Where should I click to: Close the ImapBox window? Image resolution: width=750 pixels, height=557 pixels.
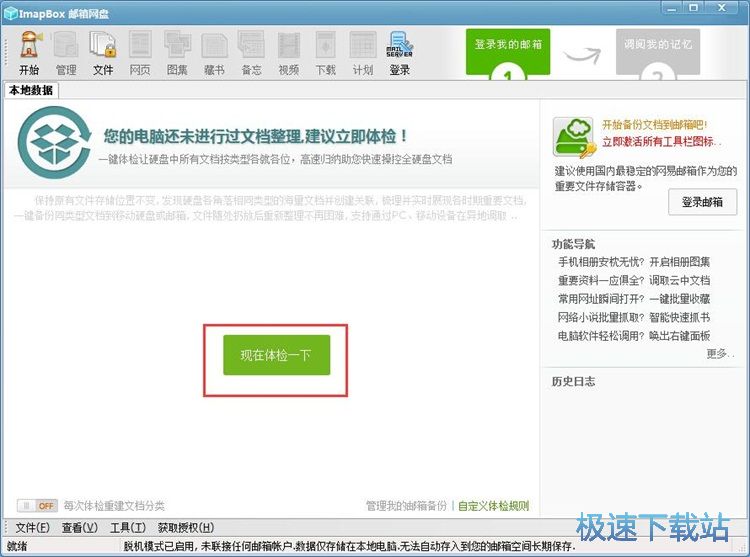(722, 8)
